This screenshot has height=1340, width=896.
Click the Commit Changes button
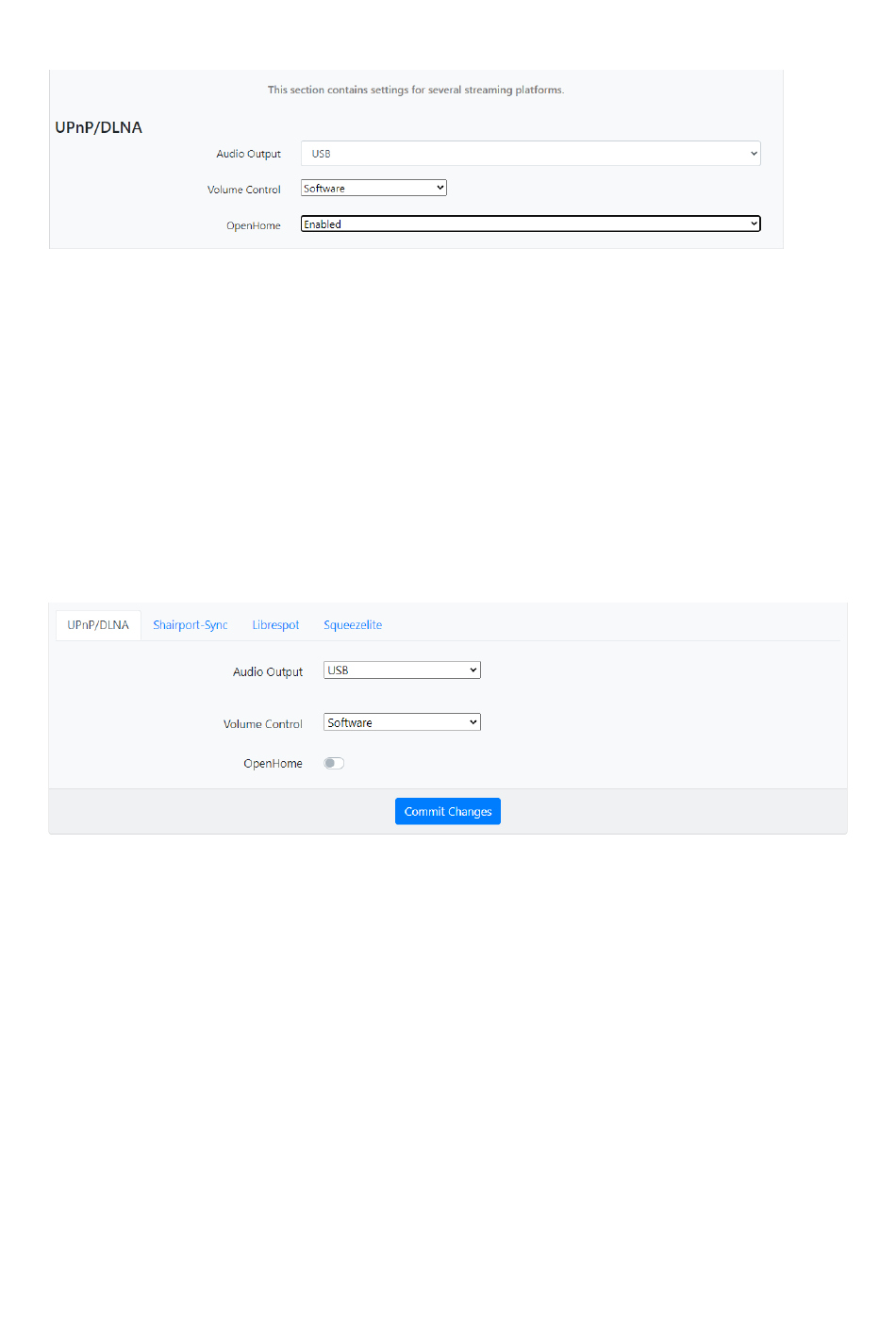point(448,812)
